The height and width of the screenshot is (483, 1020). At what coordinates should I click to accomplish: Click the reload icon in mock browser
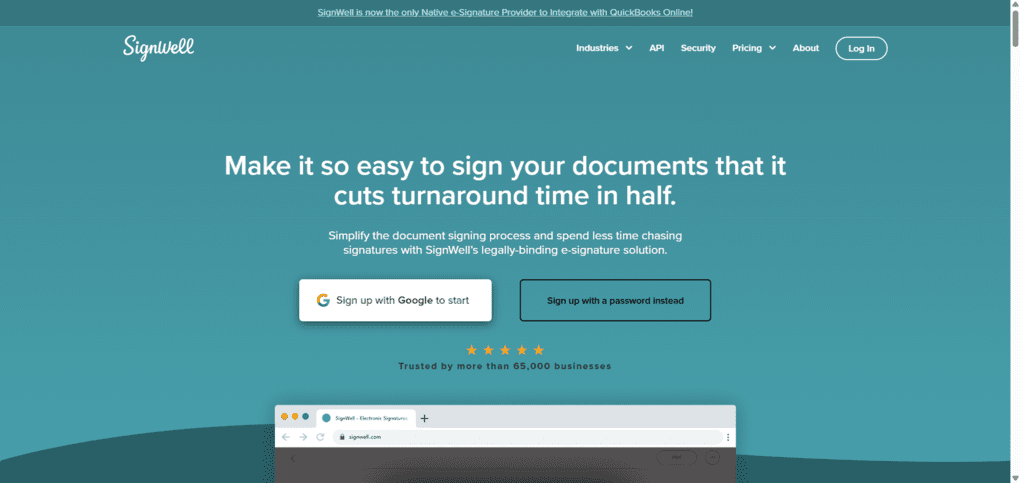(x=320, y=437)
